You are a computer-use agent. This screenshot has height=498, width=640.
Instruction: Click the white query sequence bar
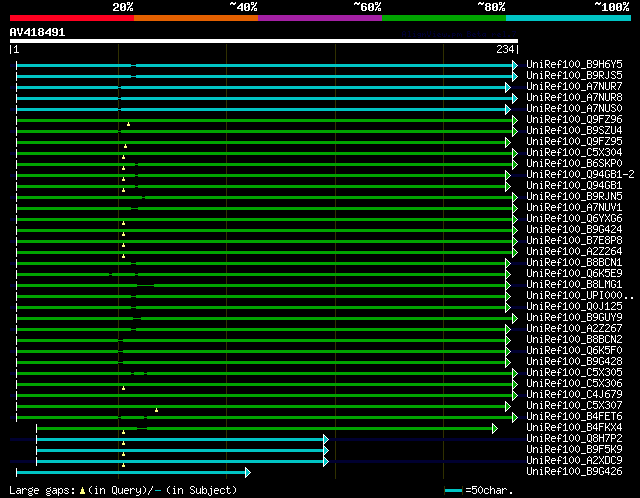tap(264, 41)
